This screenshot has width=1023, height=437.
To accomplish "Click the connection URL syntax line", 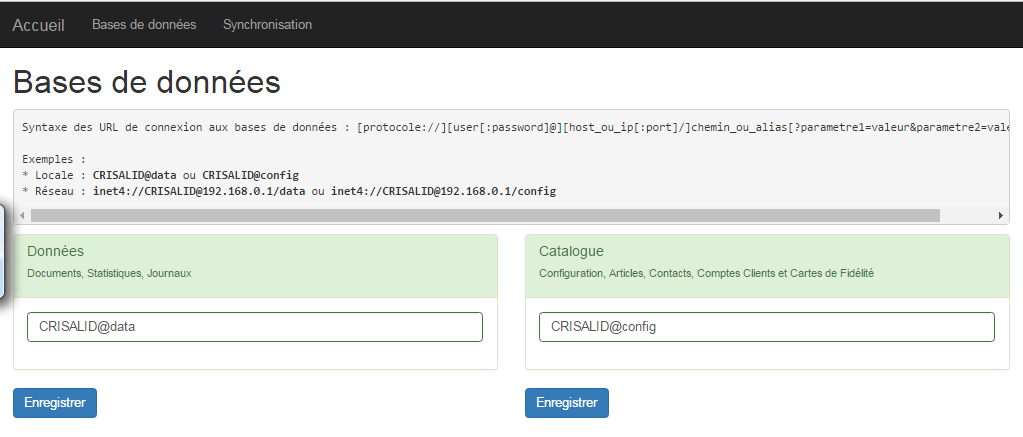I will pyautogui.click(x=515, y=127).
